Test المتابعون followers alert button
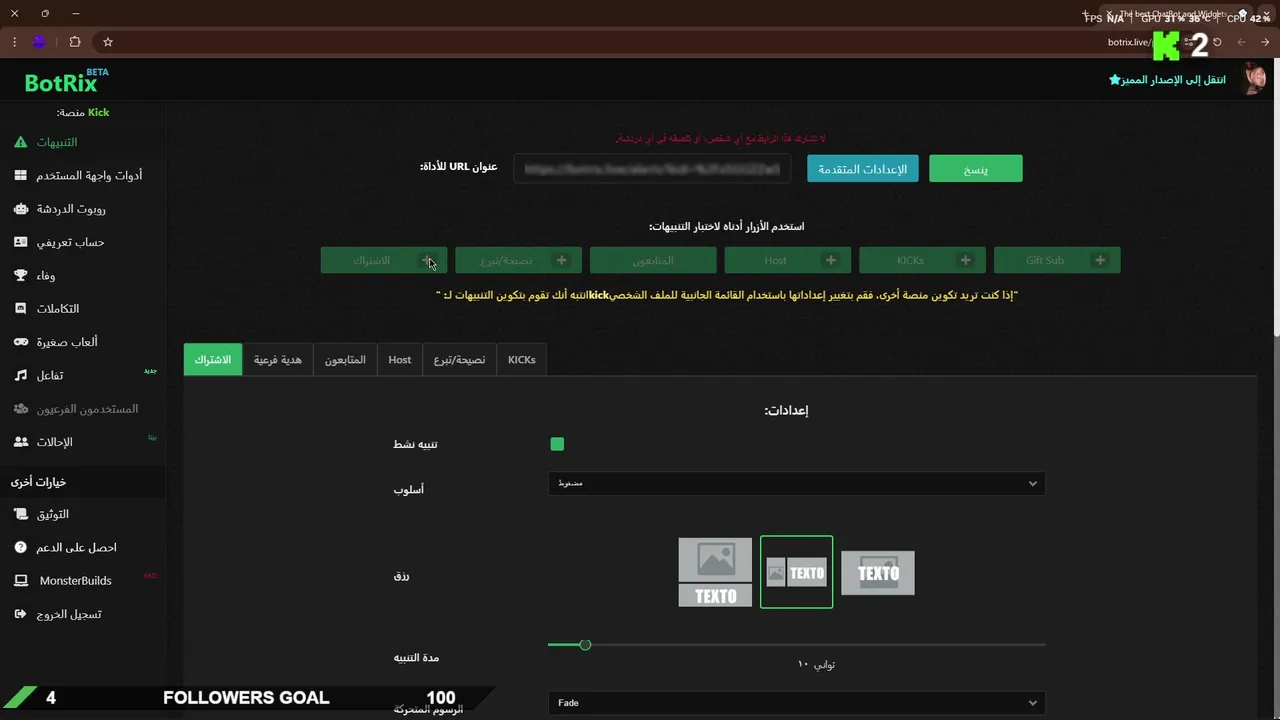This screenshot has height=720, width=1280. [x=653, y=260]
